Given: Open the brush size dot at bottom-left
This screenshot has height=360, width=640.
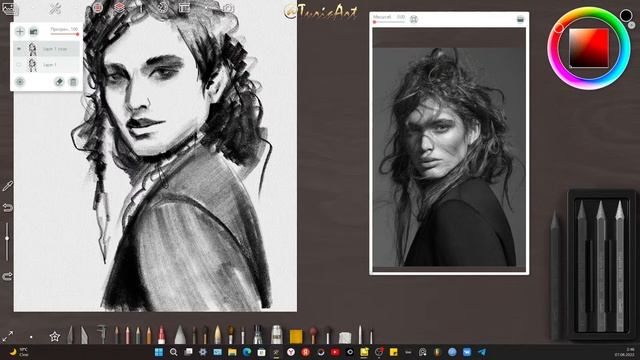Looking at the screenshot, I should click(31, 337).
